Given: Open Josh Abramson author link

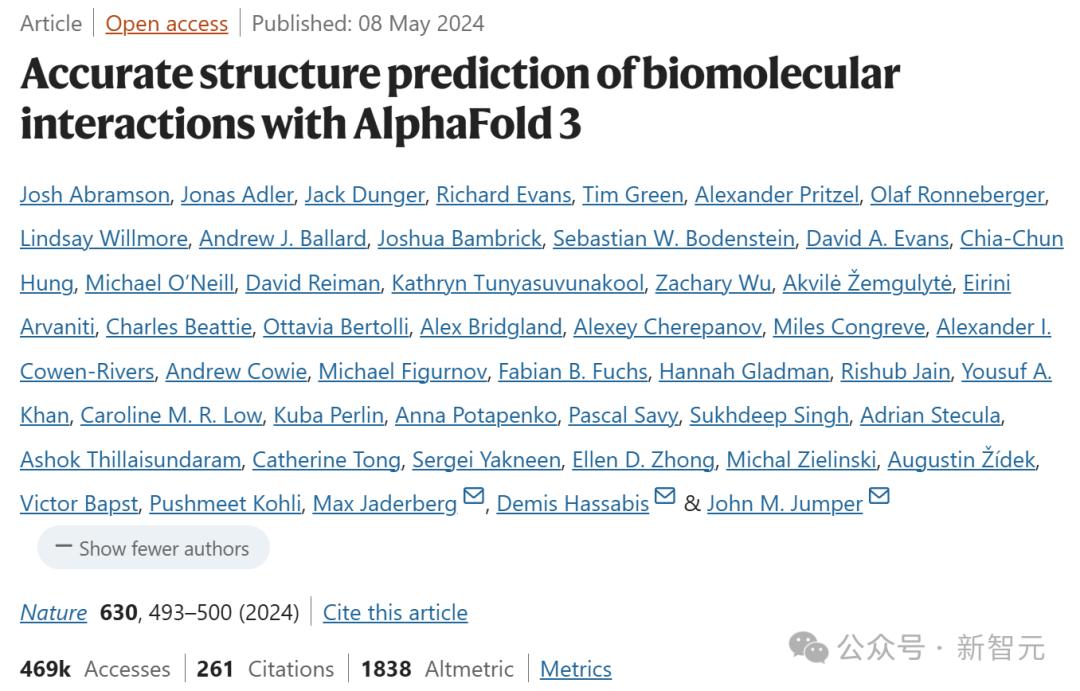Looking at the screenshot, I should (x=95, y=195).
